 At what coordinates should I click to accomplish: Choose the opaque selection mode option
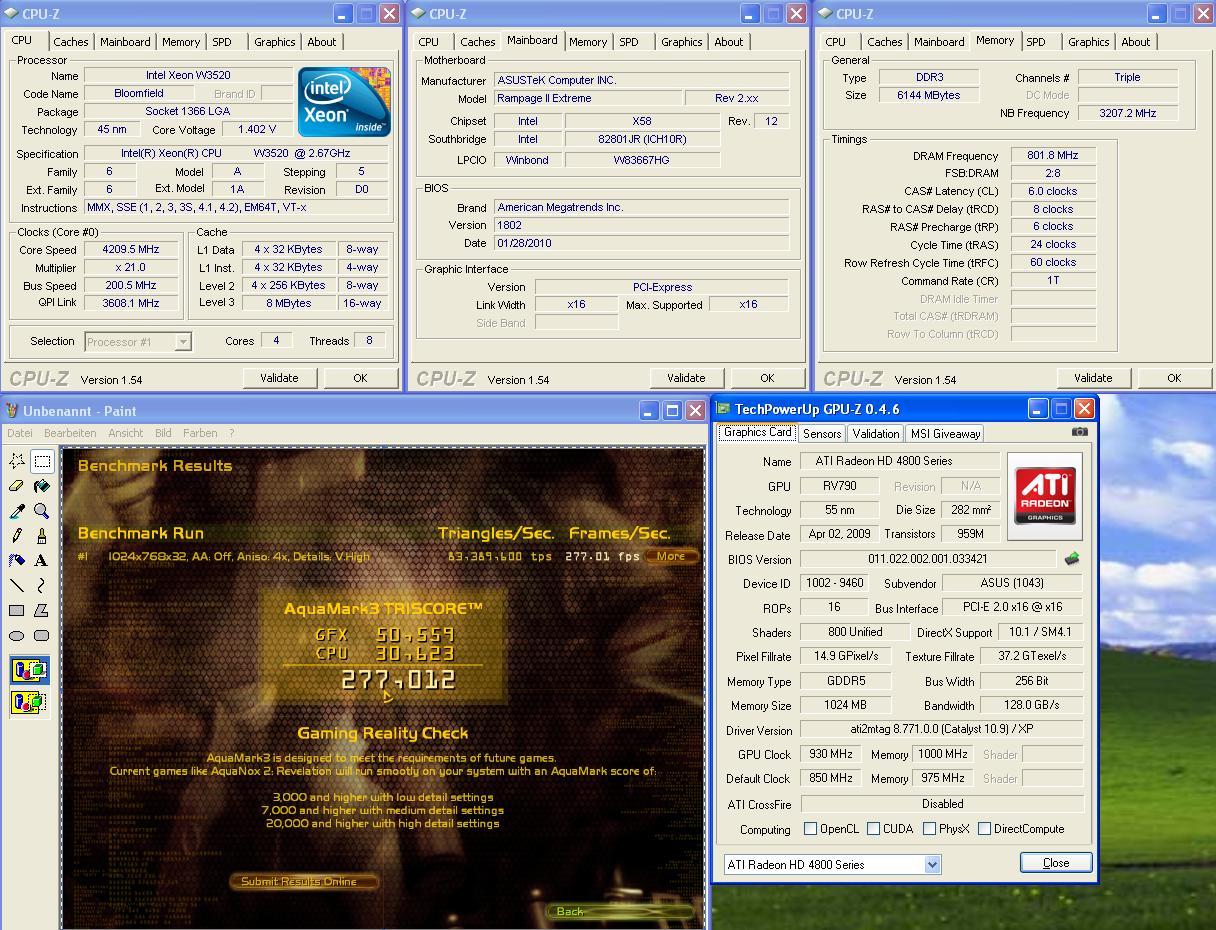29,670
